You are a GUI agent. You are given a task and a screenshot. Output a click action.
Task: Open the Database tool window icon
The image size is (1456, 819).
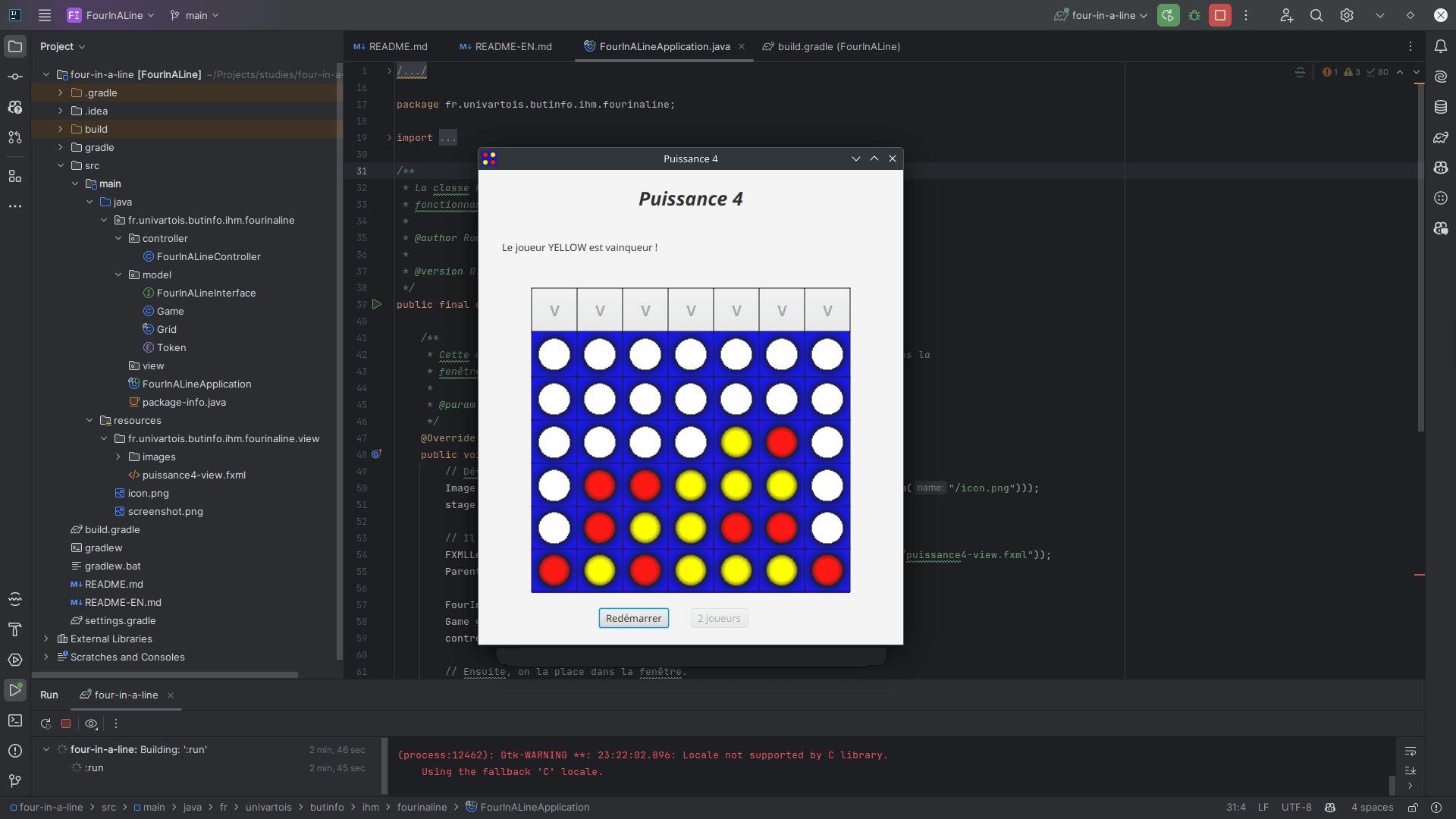tap(1441, 107)
